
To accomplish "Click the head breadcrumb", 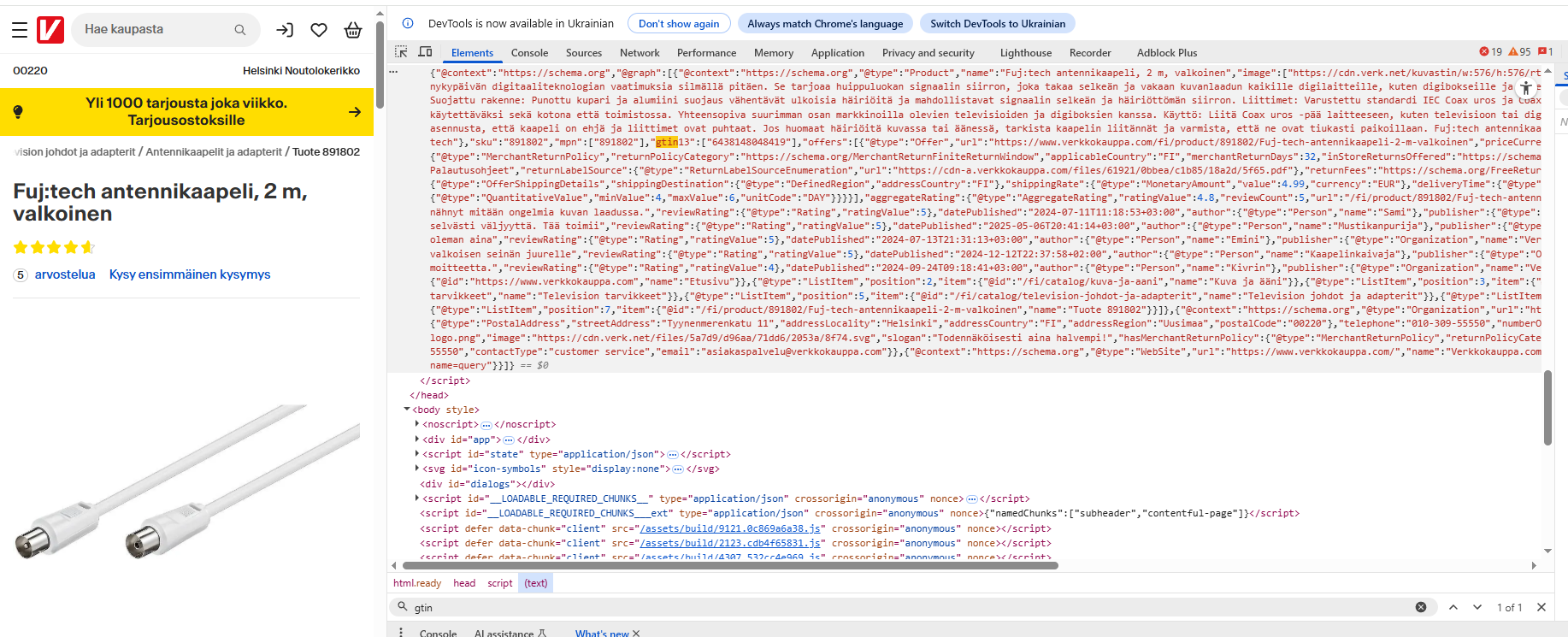I will click(464, 583).
